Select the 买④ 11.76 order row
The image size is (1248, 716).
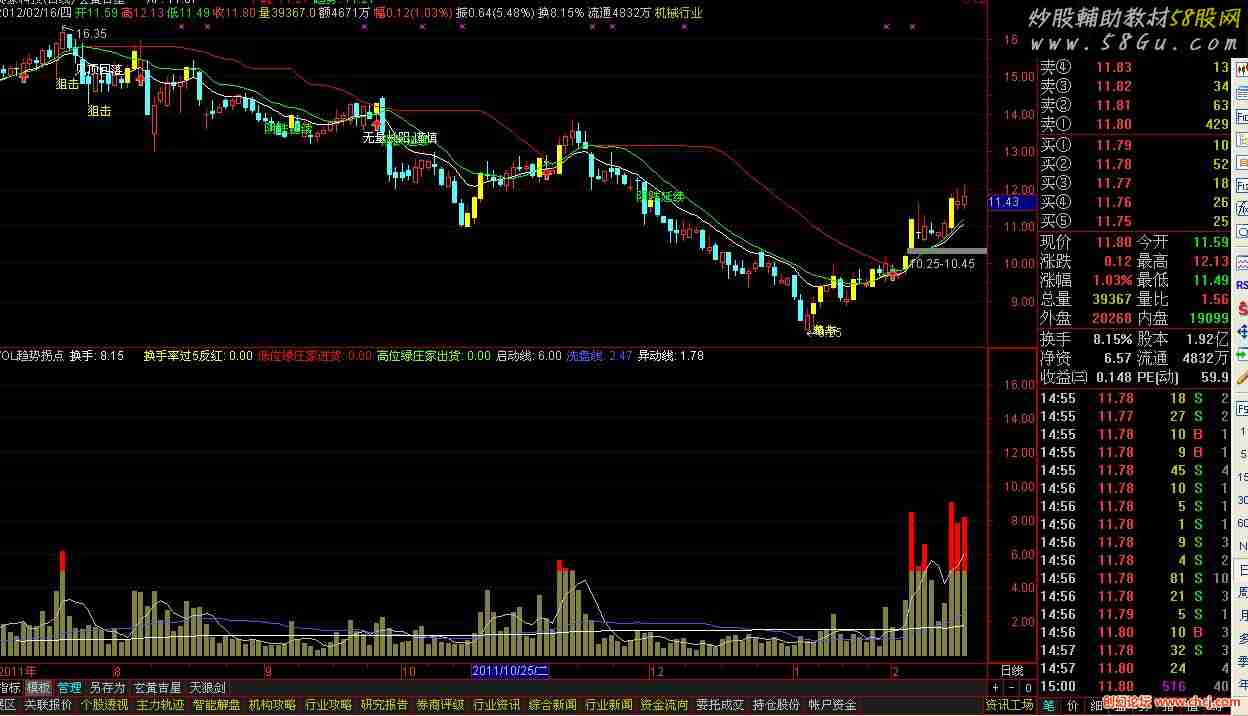click(1135, 202)
